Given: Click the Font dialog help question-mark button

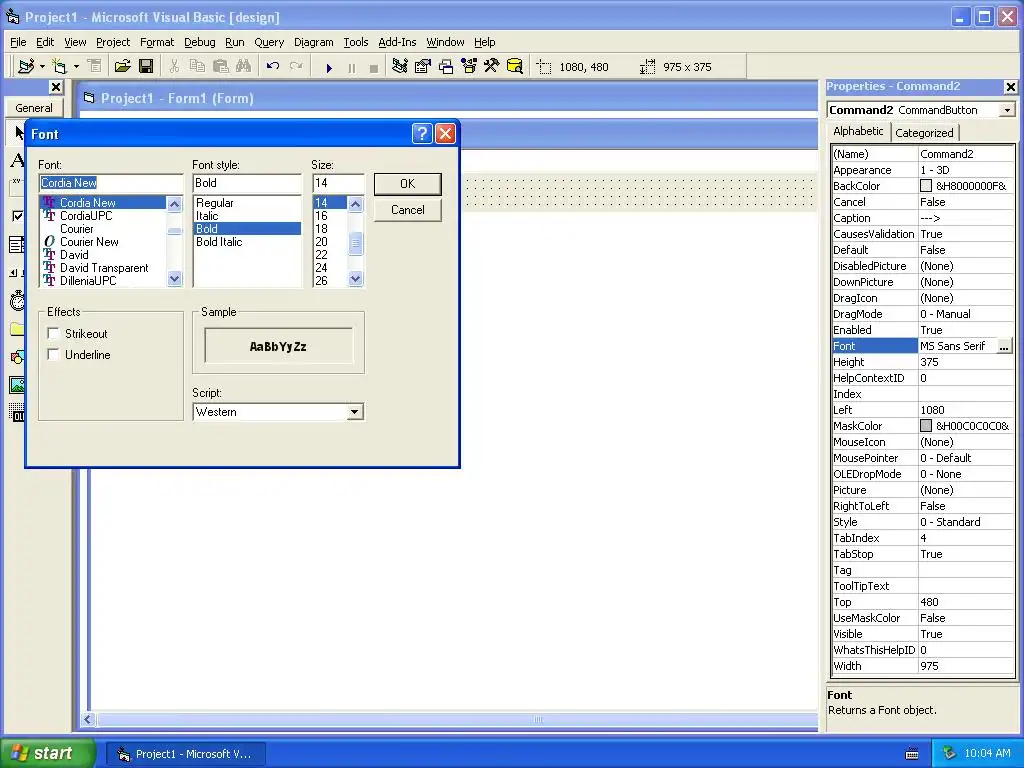Looking at the screenshot, I should tap(423, 134).
